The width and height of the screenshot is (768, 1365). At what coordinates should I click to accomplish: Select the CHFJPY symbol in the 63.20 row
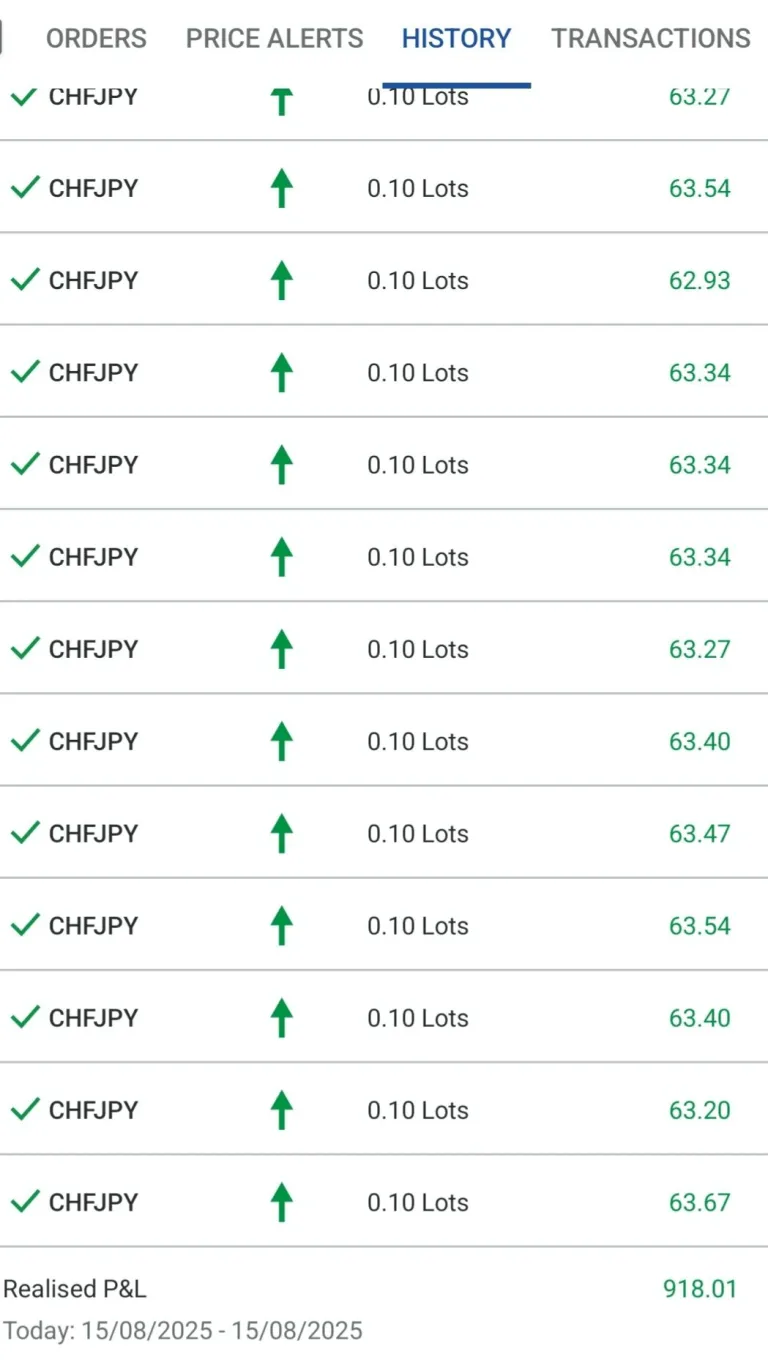[93, 1109]
